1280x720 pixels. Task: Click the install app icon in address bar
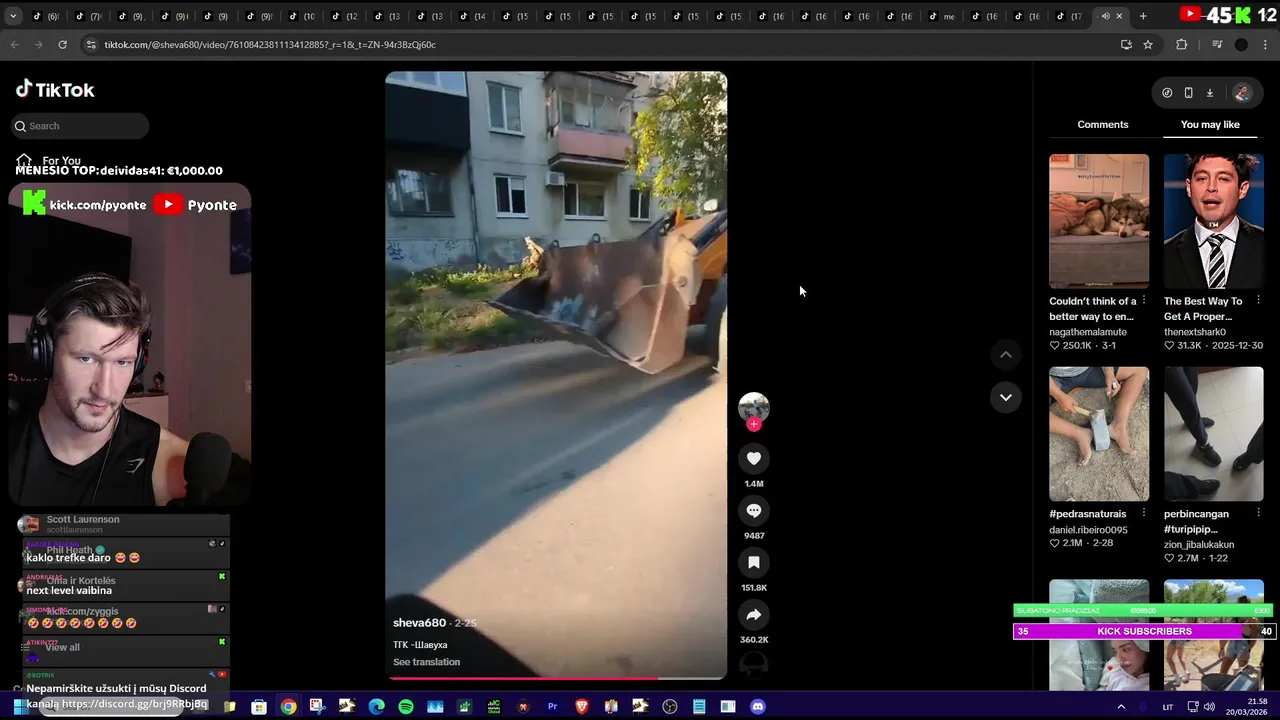1126,44
